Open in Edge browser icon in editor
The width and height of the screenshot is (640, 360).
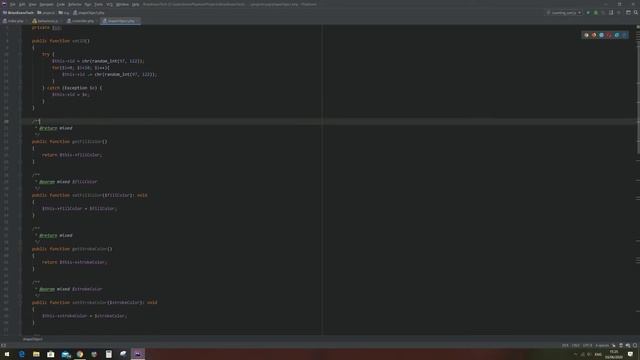pyautogui.click(x=624, y=35)
